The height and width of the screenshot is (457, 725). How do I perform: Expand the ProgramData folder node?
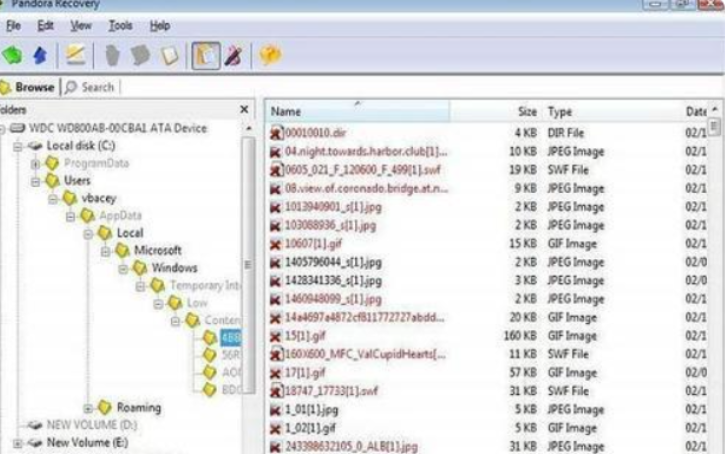point(36,163)
